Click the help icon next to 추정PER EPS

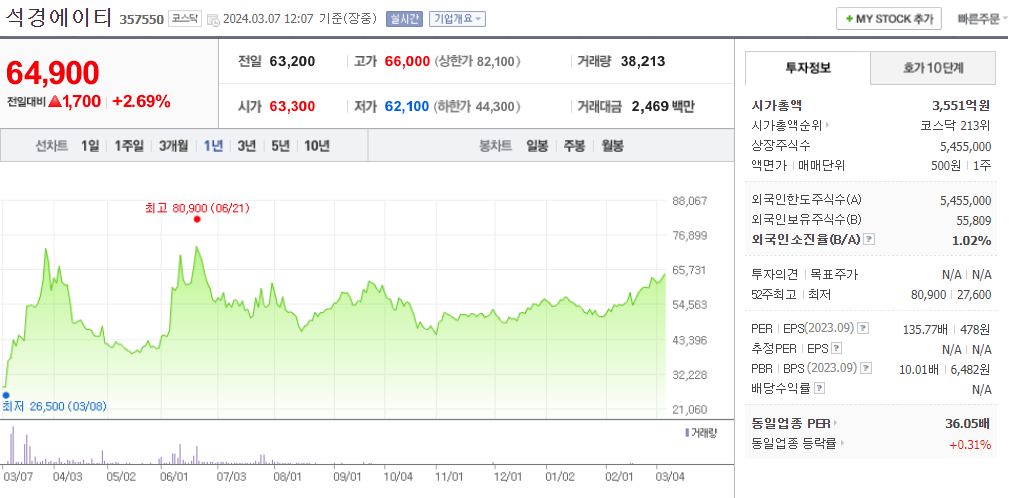click(836, 349)
